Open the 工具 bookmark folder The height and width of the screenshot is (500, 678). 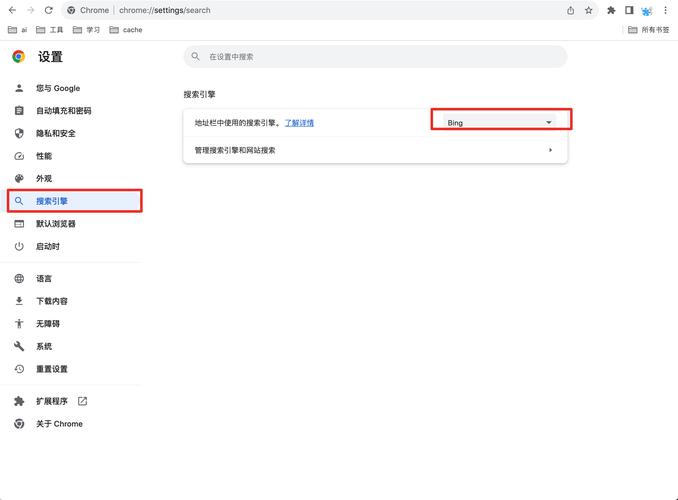(x=50, y=30)
